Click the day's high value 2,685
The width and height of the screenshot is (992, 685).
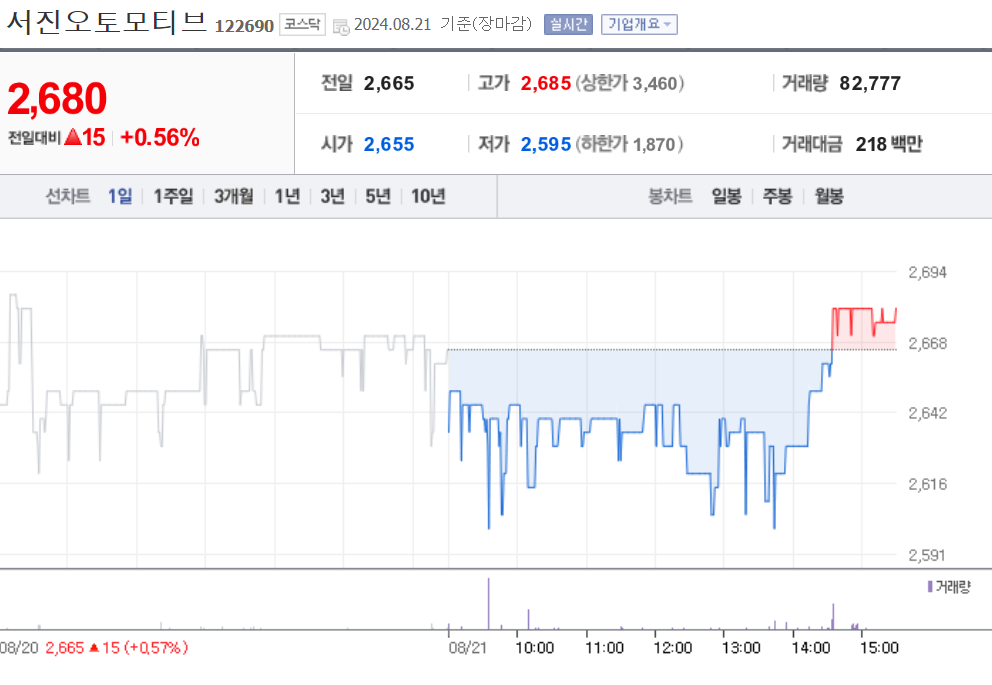click(545, 83)
